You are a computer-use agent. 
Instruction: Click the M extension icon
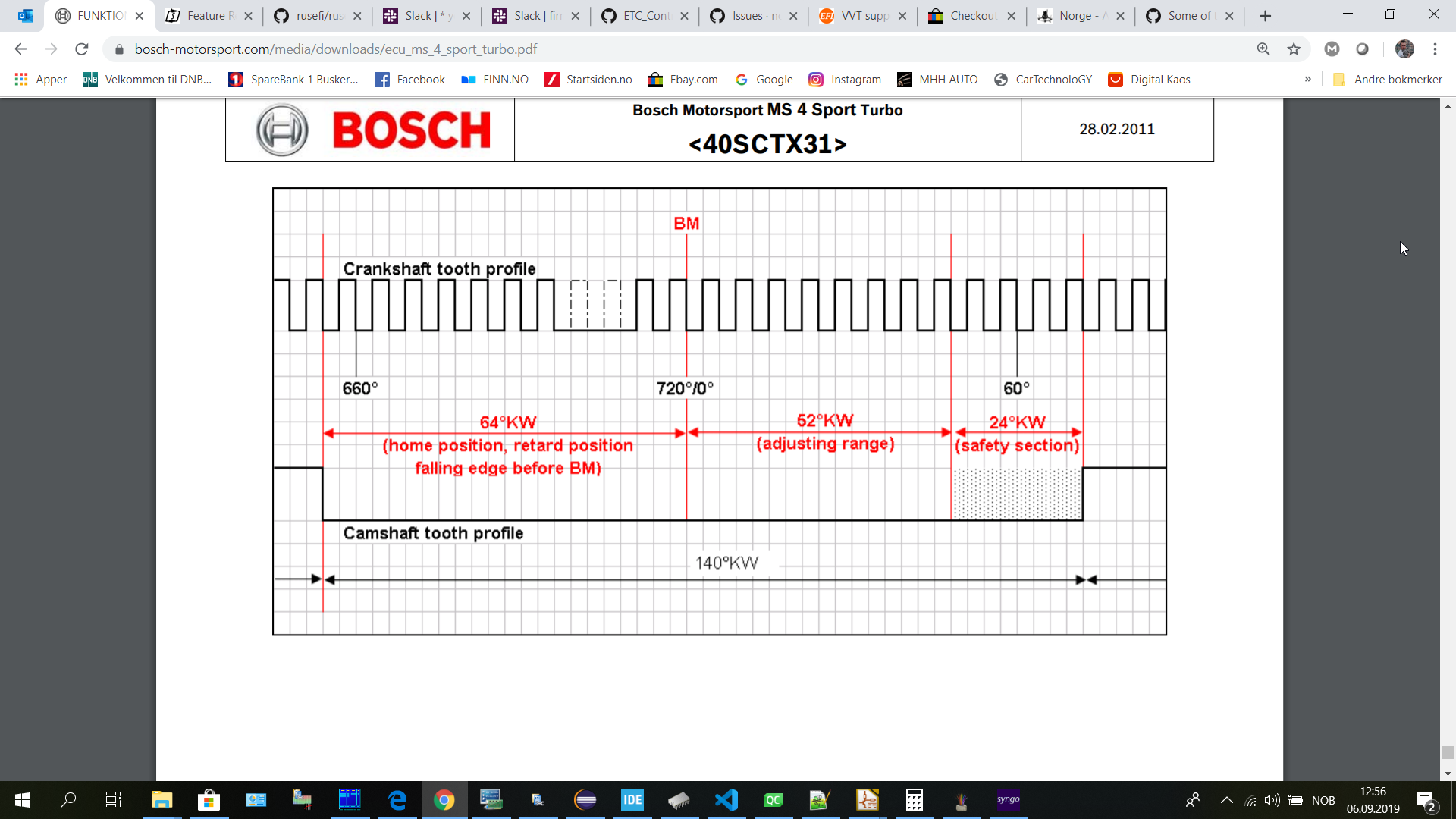pyautogui.click(x=1332, y=49)
